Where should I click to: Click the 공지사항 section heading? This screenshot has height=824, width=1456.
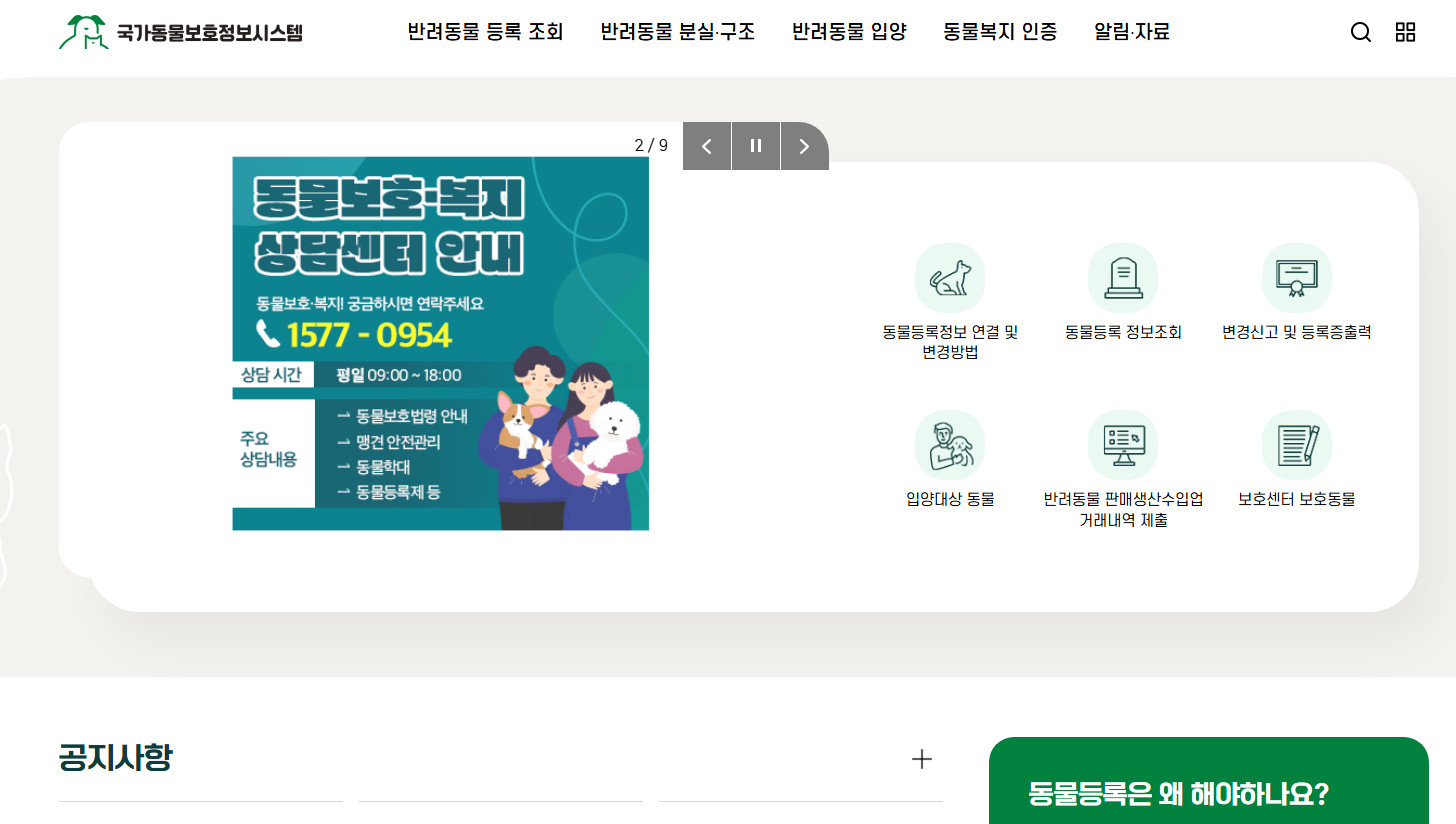click(x=115, y=758)
